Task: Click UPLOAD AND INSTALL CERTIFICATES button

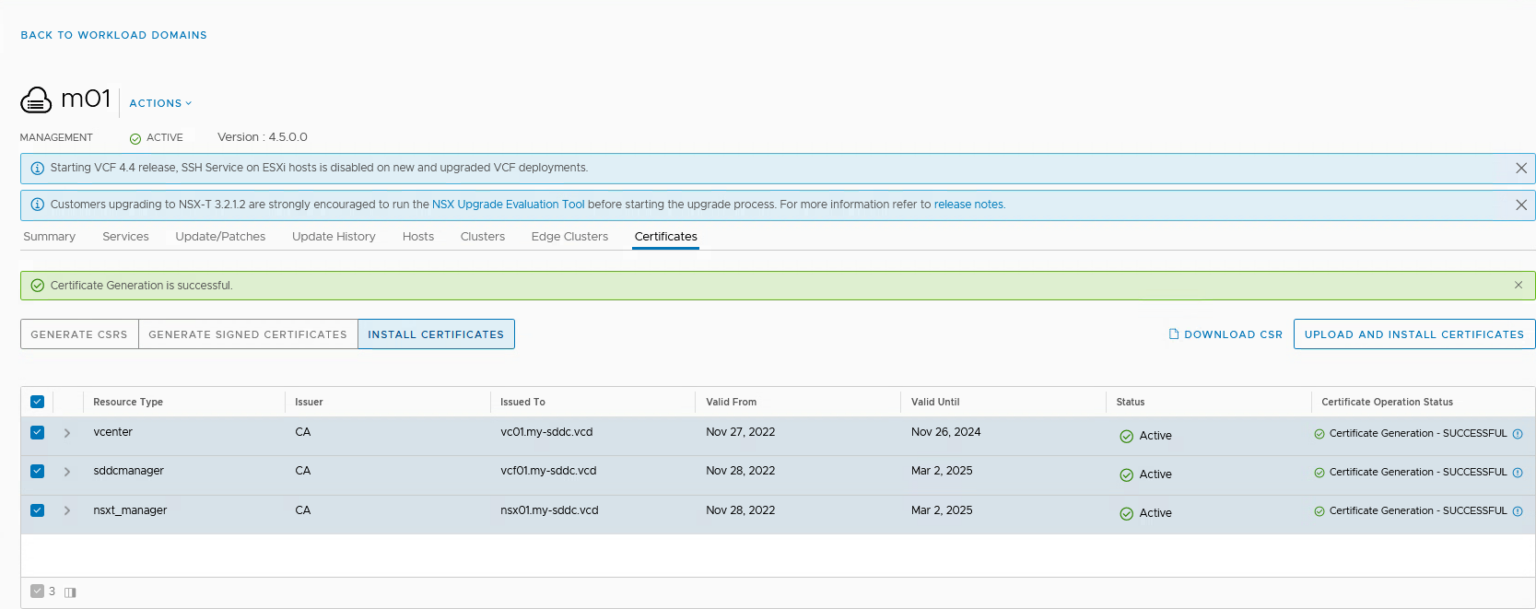Action: pos(1414,334)
